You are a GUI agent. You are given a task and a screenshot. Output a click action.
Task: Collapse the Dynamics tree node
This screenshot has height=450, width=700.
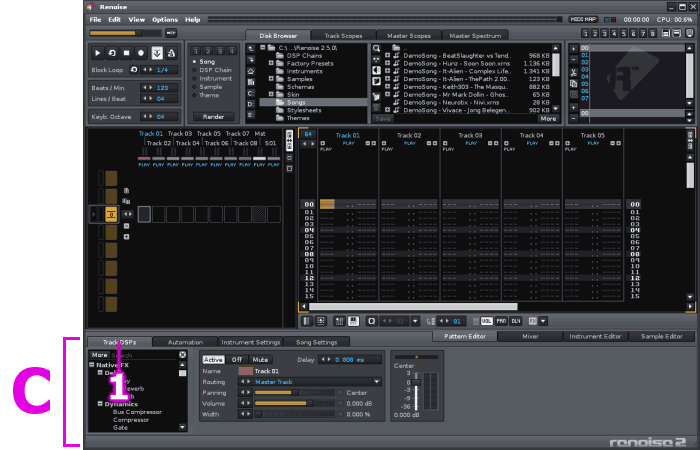coord(100,404)
